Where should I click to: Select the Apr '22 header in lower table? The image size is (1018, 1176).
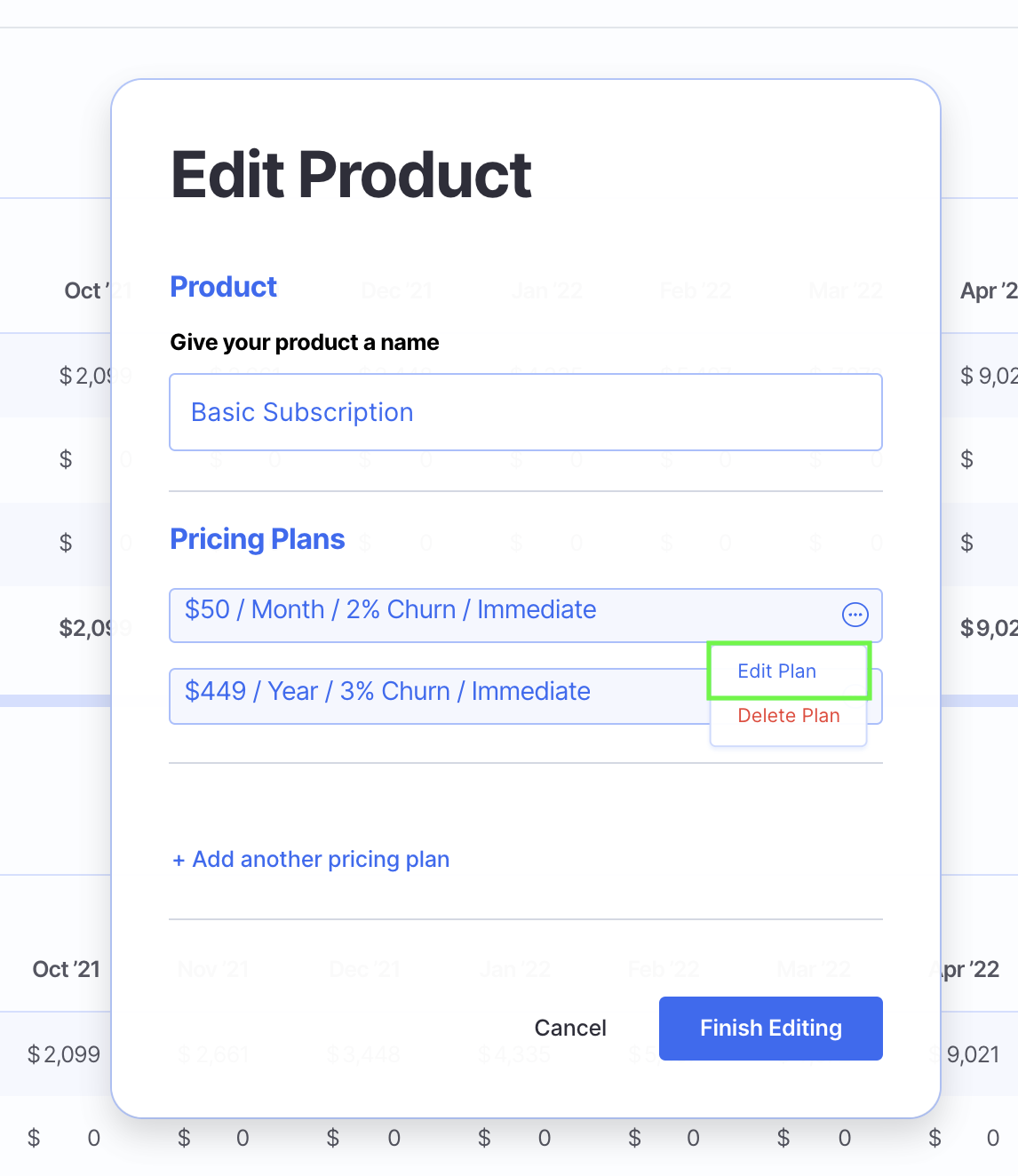[x=971, y=969]
